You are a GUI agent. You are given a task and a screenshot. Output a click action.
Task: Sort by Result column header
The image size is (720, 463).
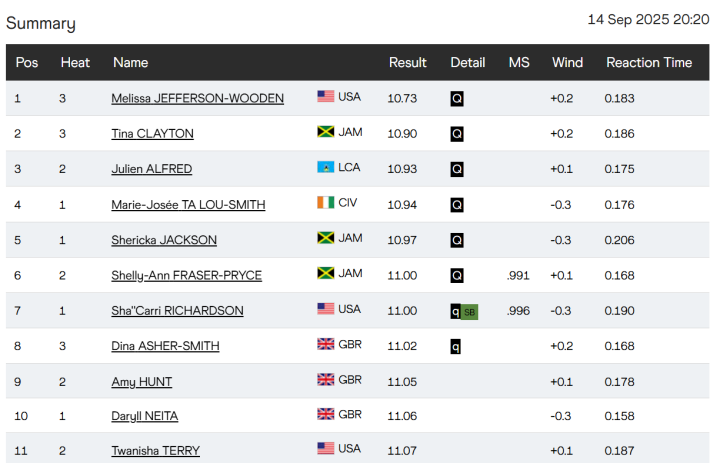[407, 62]
